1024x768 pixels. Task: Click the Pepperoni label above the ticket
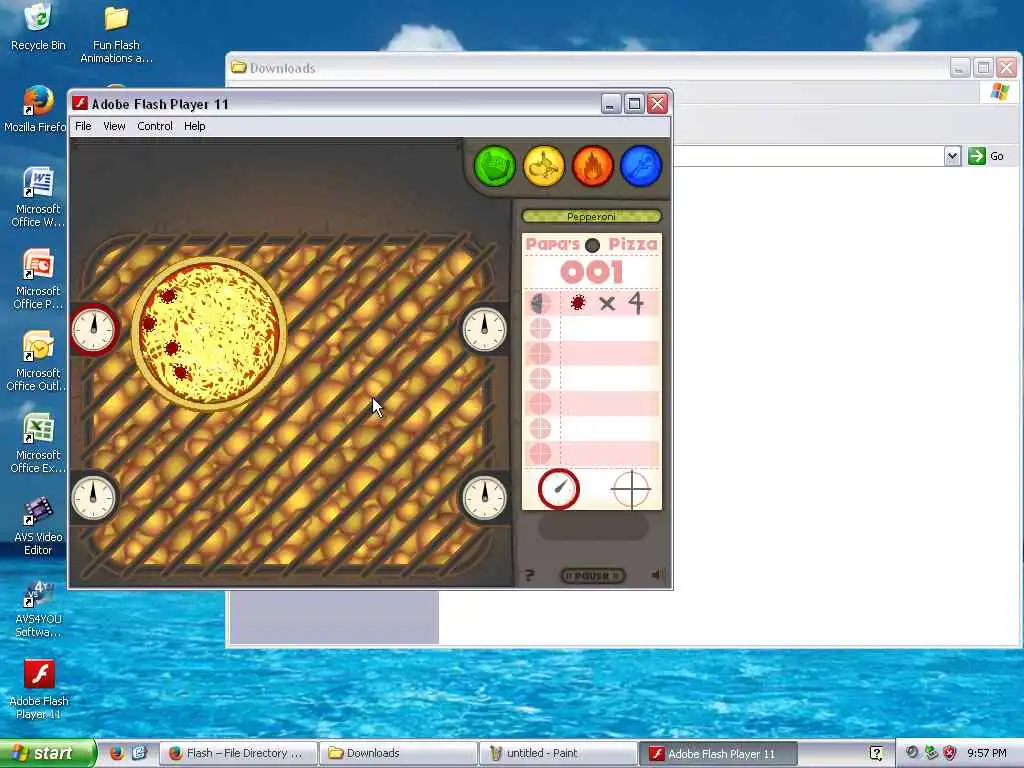pos(592,216)
